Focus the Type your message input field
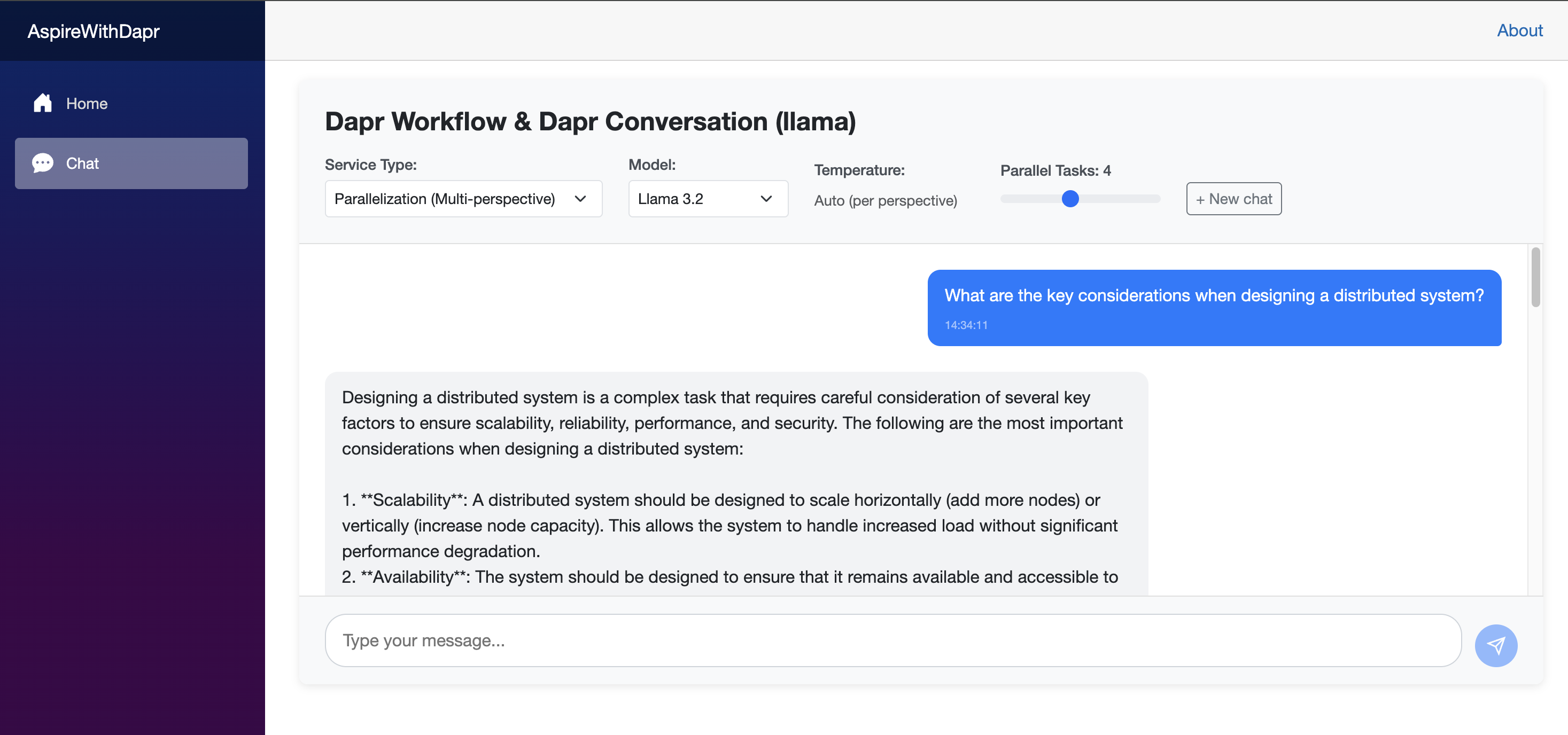This screenshot has height=735, width=1568. pos(892,640)
